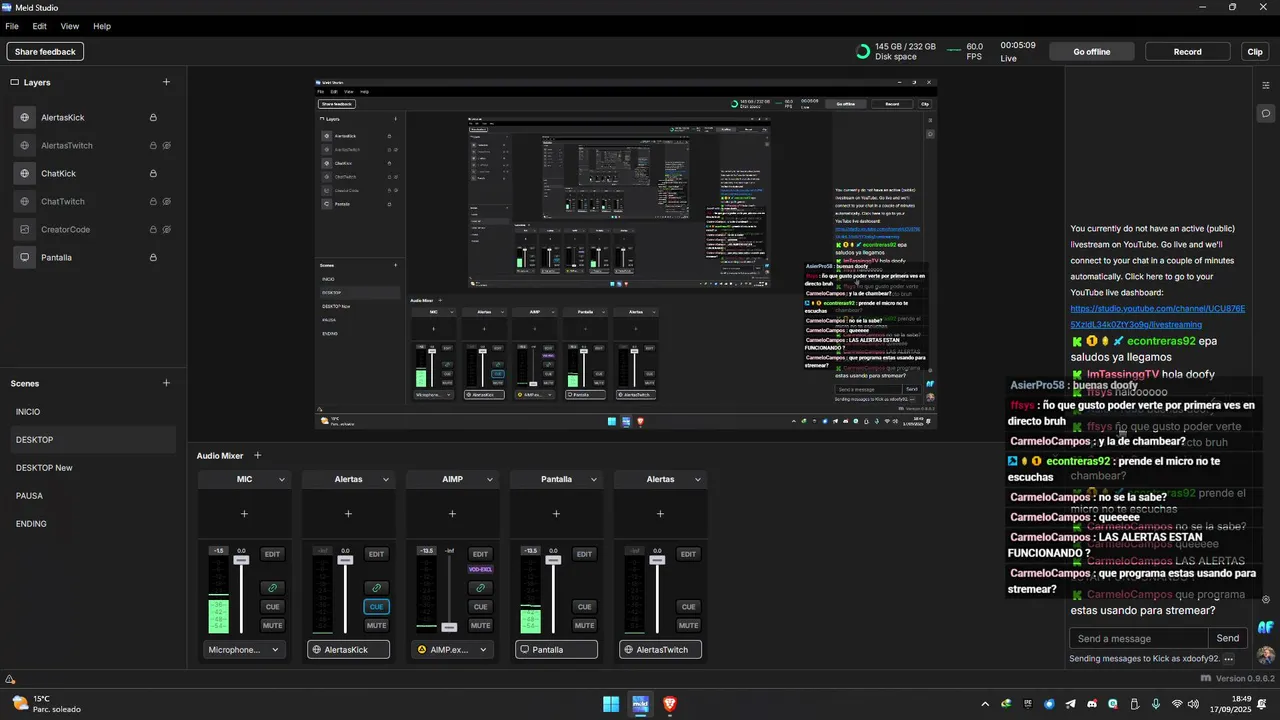Click the warning triangle in the status bar
This screenshot has width=1280, height=720.
[x=10, y=679]
